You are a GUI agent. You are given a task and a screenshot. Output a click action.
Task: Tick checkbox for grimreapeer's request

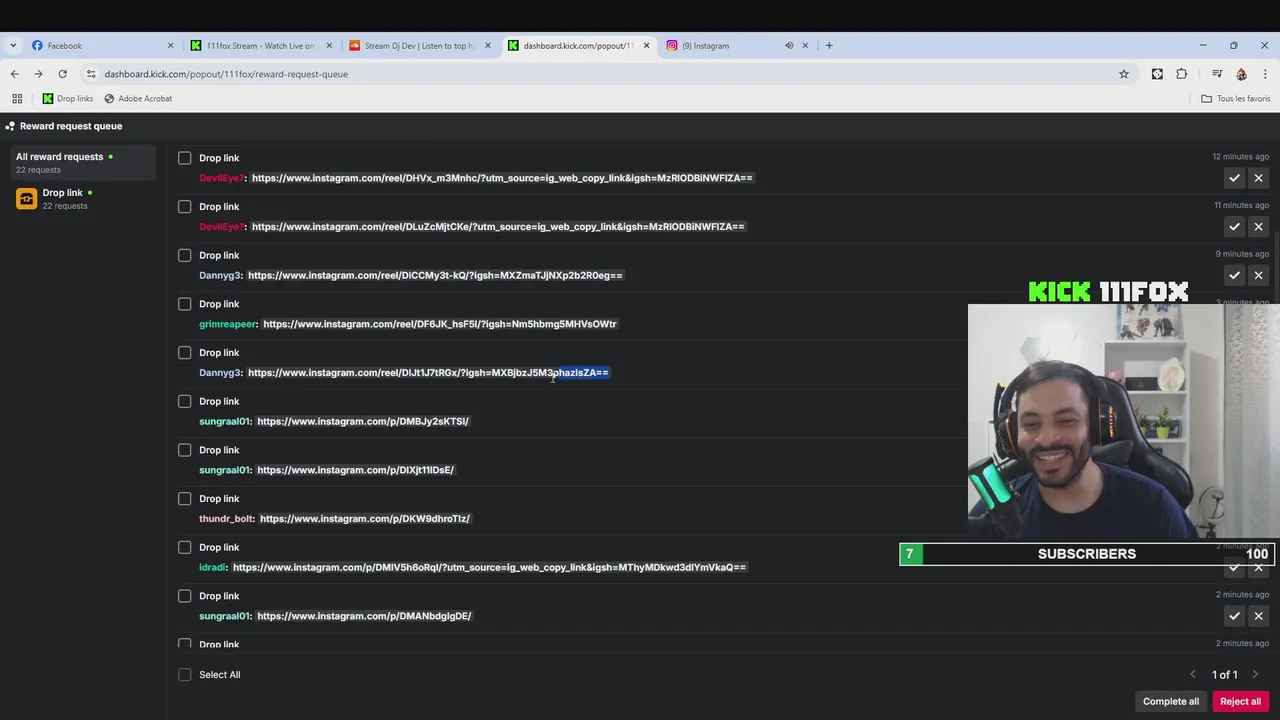pos(185,304)
